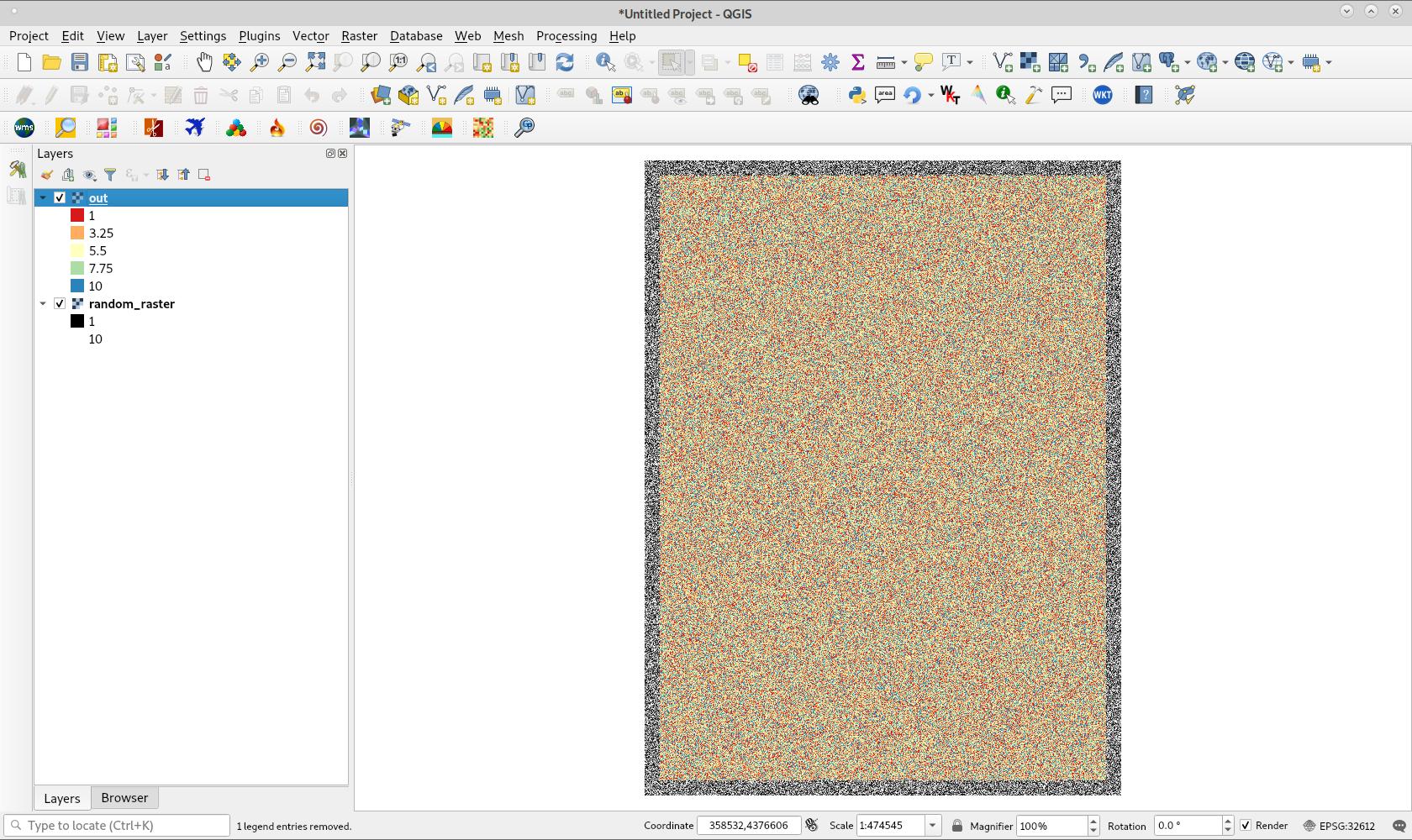The height and width of the screenshot is (840, 1412).
Task: Open the Raster menu
Action: (359, 36)
